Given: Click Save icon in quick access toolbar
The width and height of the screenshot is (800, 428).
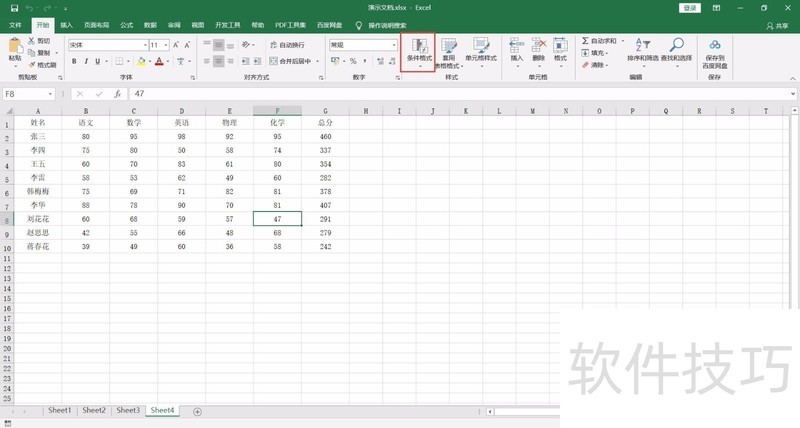Looking at the screenshot, I should coord(14,8).
